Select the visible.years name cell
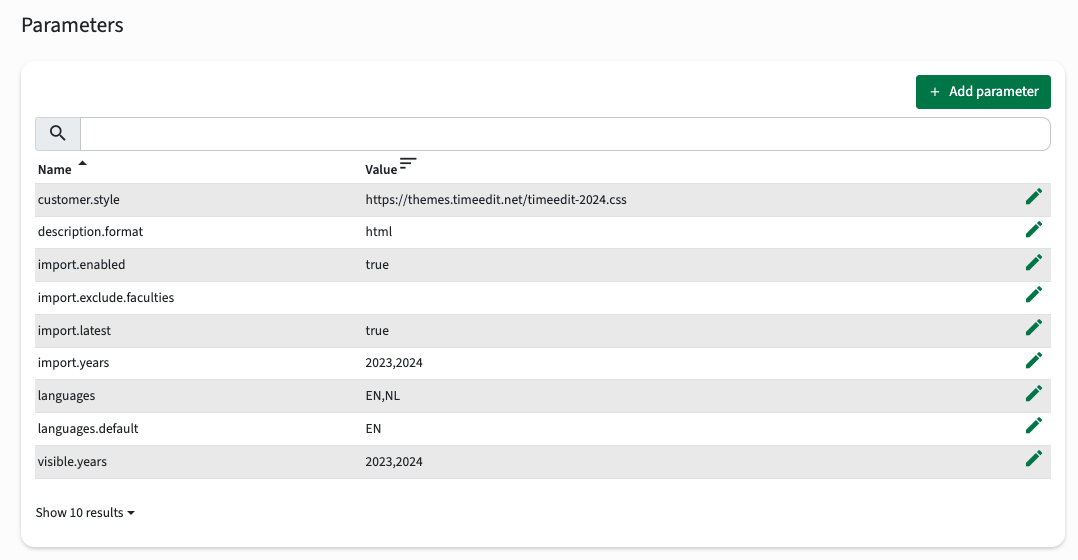 coord(72,462)
